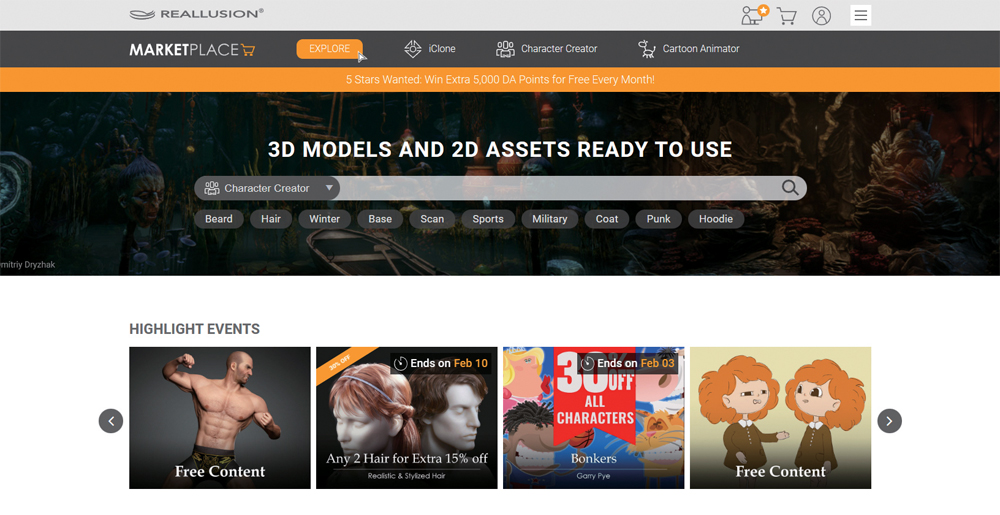Click the iClone icon in navigation

[x=413, y=48]
